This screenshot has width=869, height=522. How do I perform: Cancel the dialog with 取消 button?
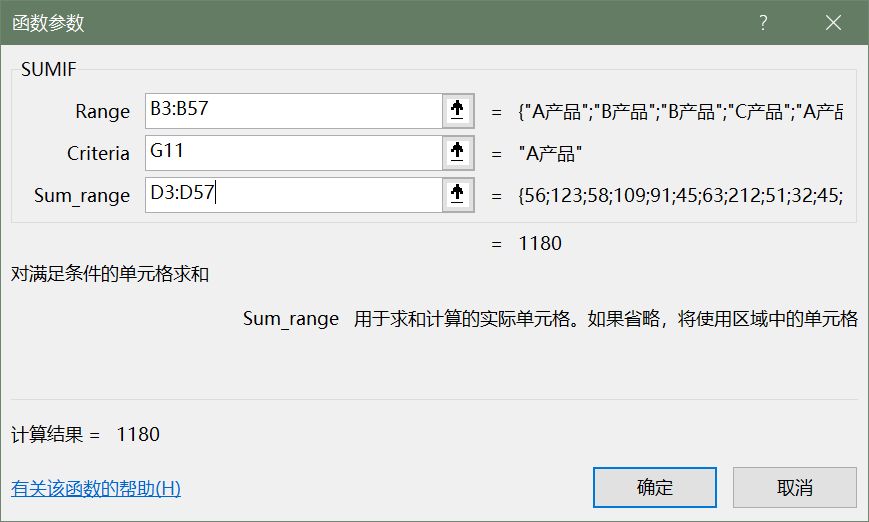(x=794, y=488)
